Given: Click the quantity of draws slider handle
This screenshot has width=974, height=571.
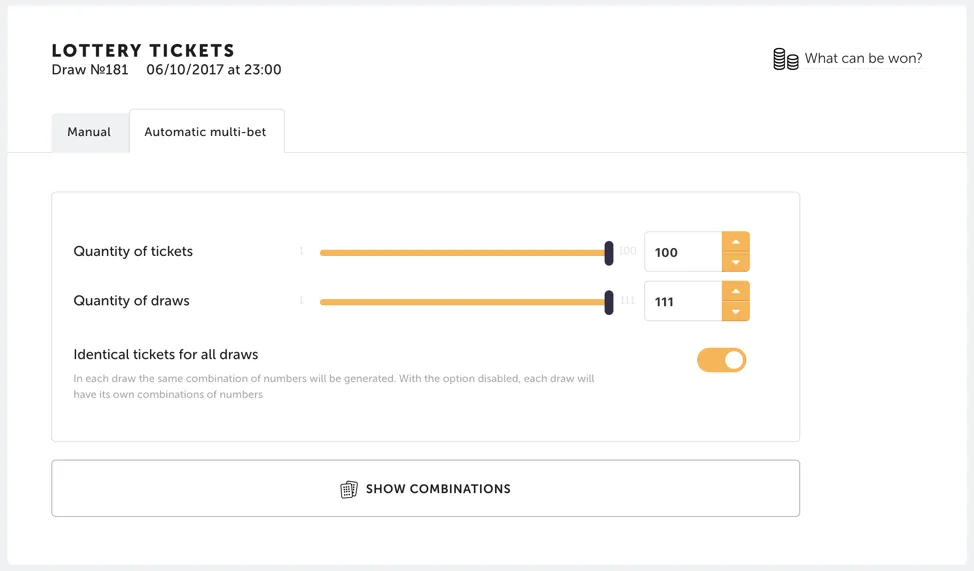Looking at the screenshot, I should (x=609, y=303).
